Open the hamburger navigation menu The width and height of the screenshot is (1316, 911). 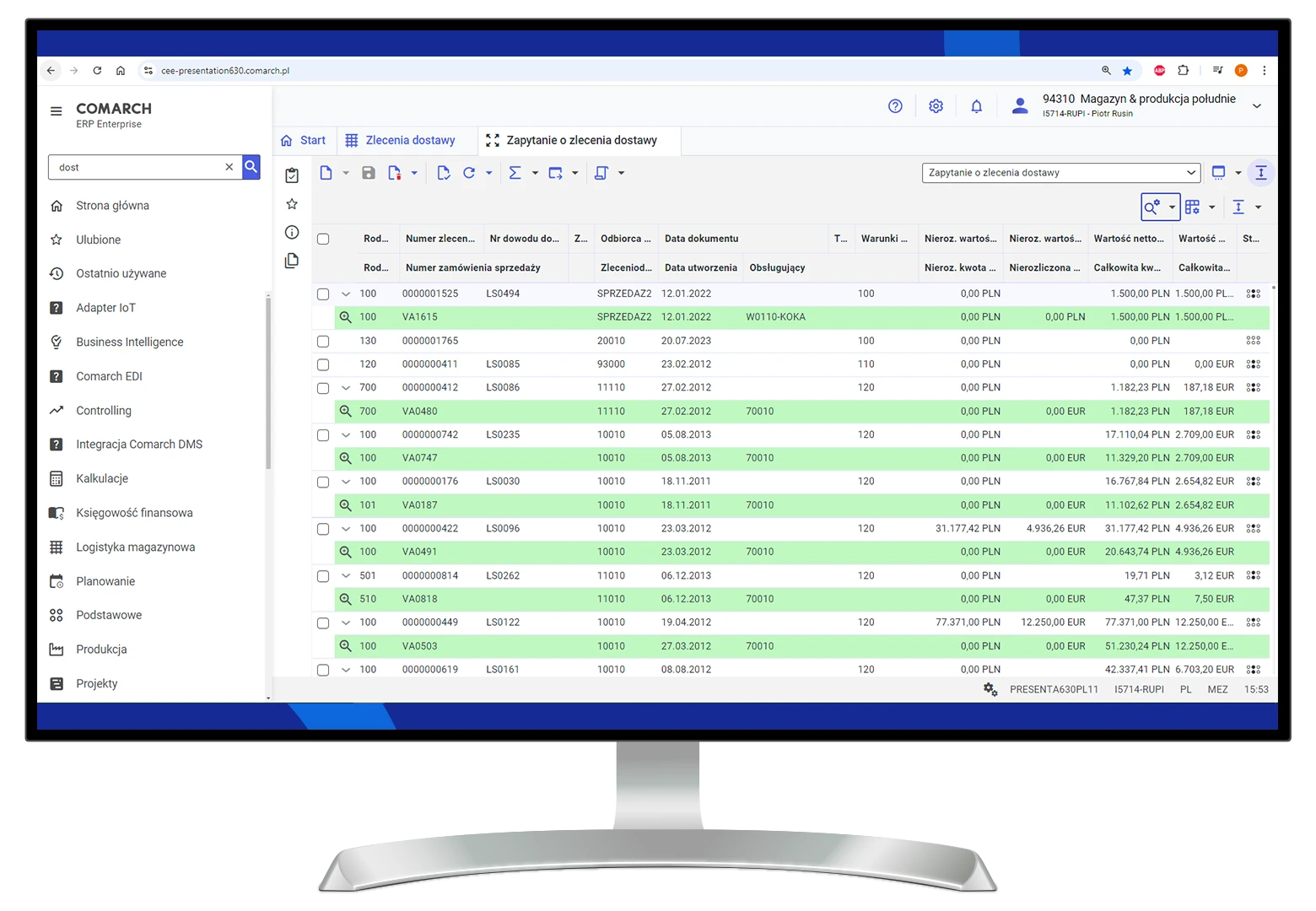pos(57,111)
